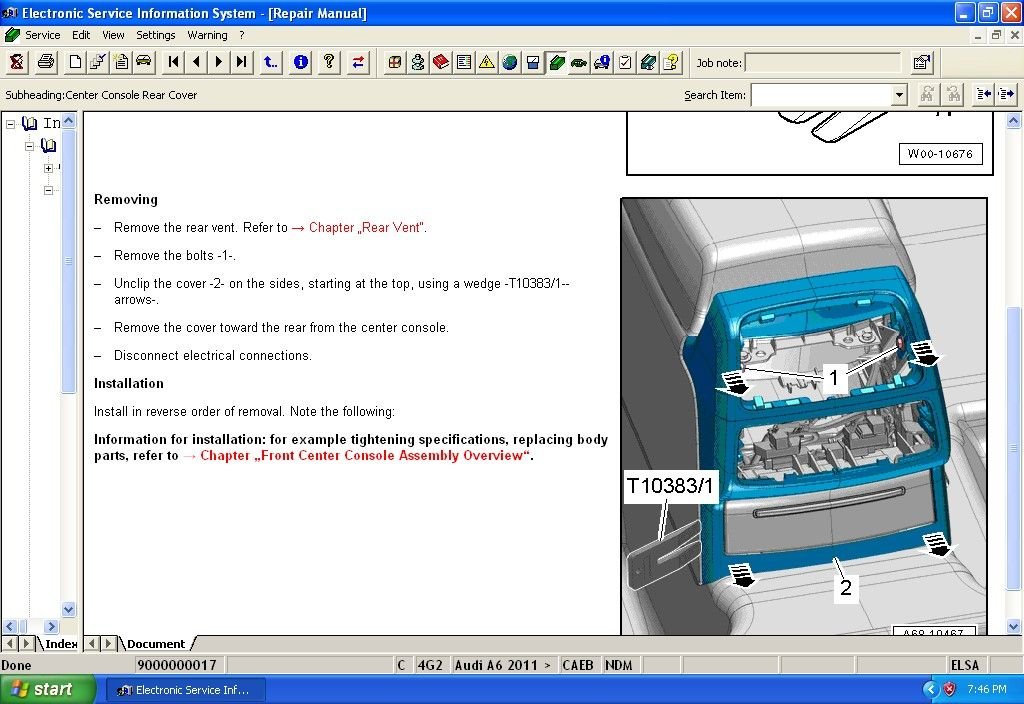Collapse the minus tree node in sidebar
This screenshot has width=1024, height=704.
pos(48,190)
